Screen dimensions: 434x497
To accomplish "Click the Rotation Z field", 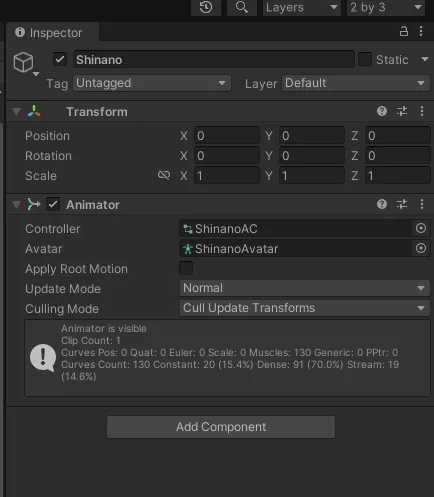I will [x=398, y=156].
